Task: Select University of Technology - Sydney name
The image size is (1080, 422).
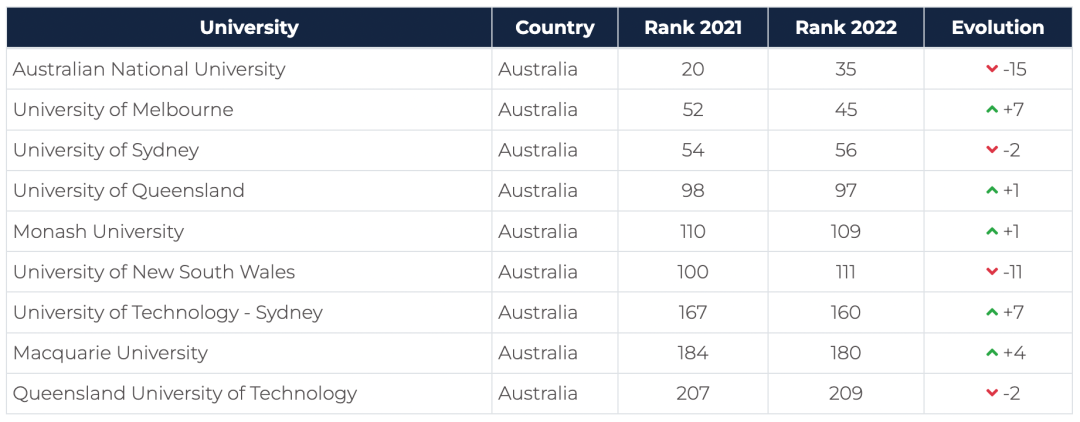Action: [x=168, y=312]
